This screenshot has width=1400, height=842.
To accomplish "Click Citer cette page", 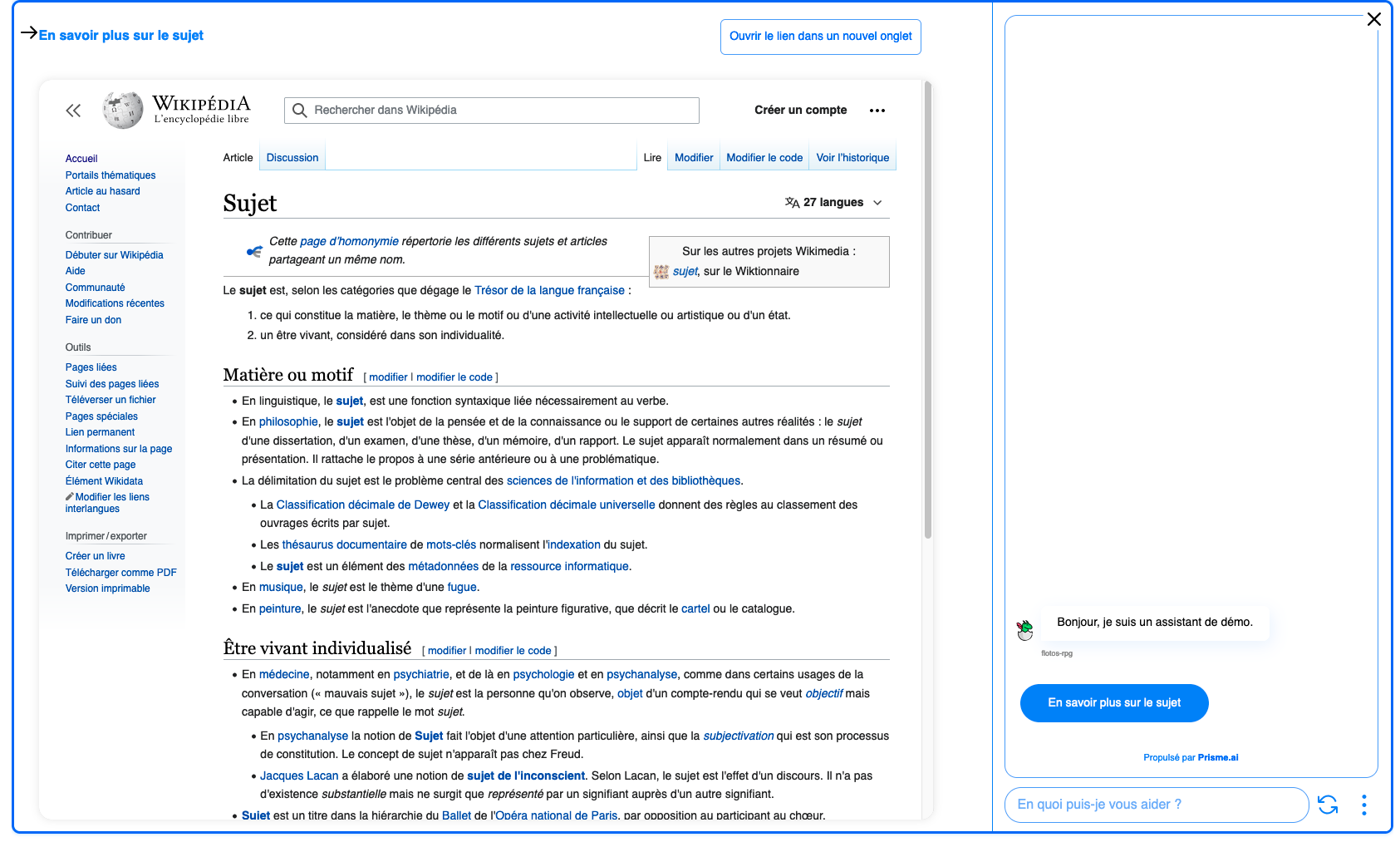I will (x=101, y=465).
